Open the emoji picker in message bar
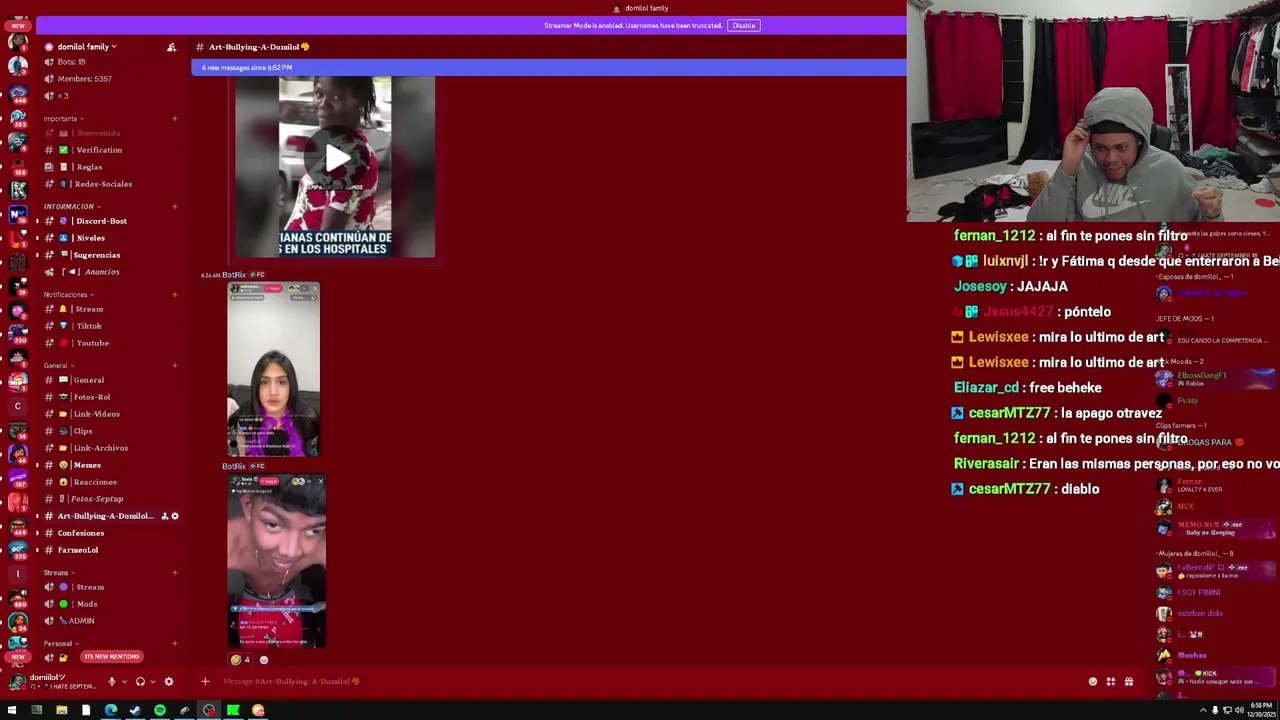The image size is (1280, 720). [x=1093, y=682]
